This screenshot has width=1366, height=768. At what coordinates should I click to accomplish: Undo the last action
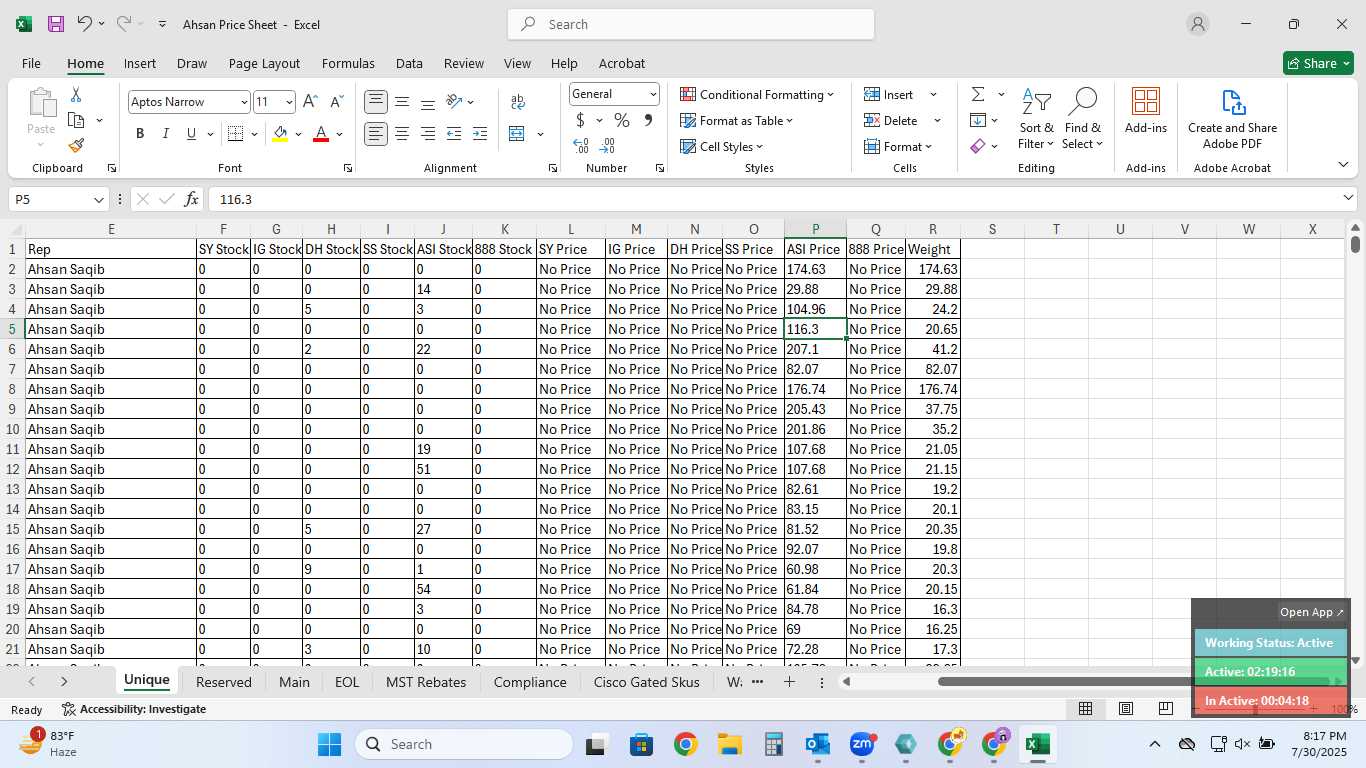pos(84,24)
